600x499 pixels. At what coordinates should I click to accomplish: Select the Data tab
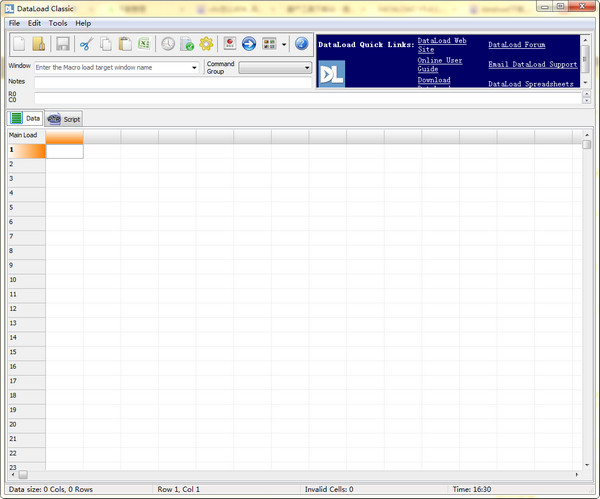[26, 119]
